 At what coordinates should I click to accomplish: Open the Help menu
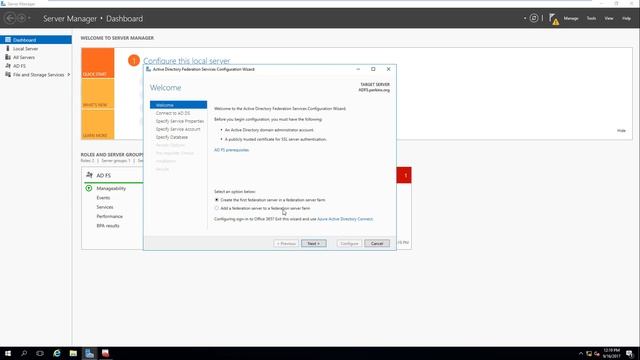(x=626, y=18)
